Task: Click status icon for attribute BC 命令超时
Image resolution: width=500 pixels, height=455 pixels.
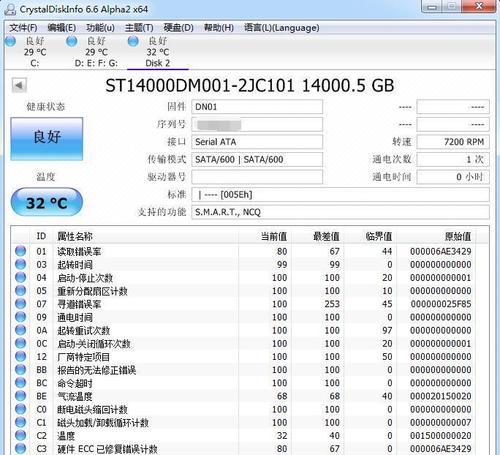Action: (x=21, y=383)
